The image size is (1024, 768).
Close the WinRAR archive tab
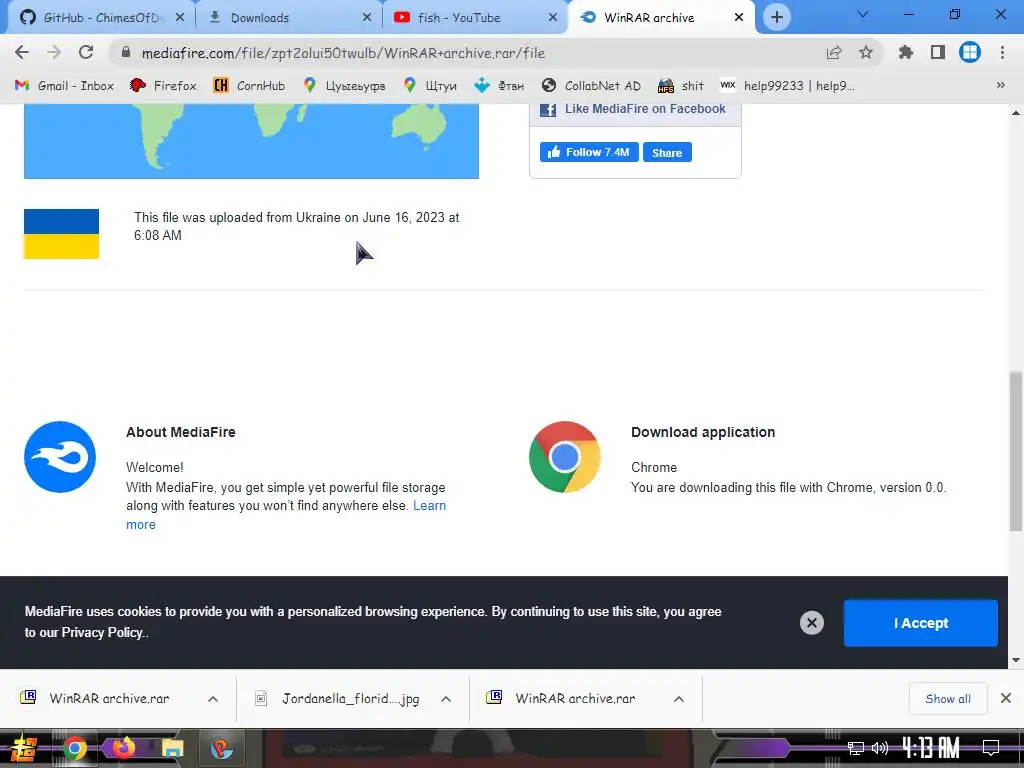(x=739, y=18)
